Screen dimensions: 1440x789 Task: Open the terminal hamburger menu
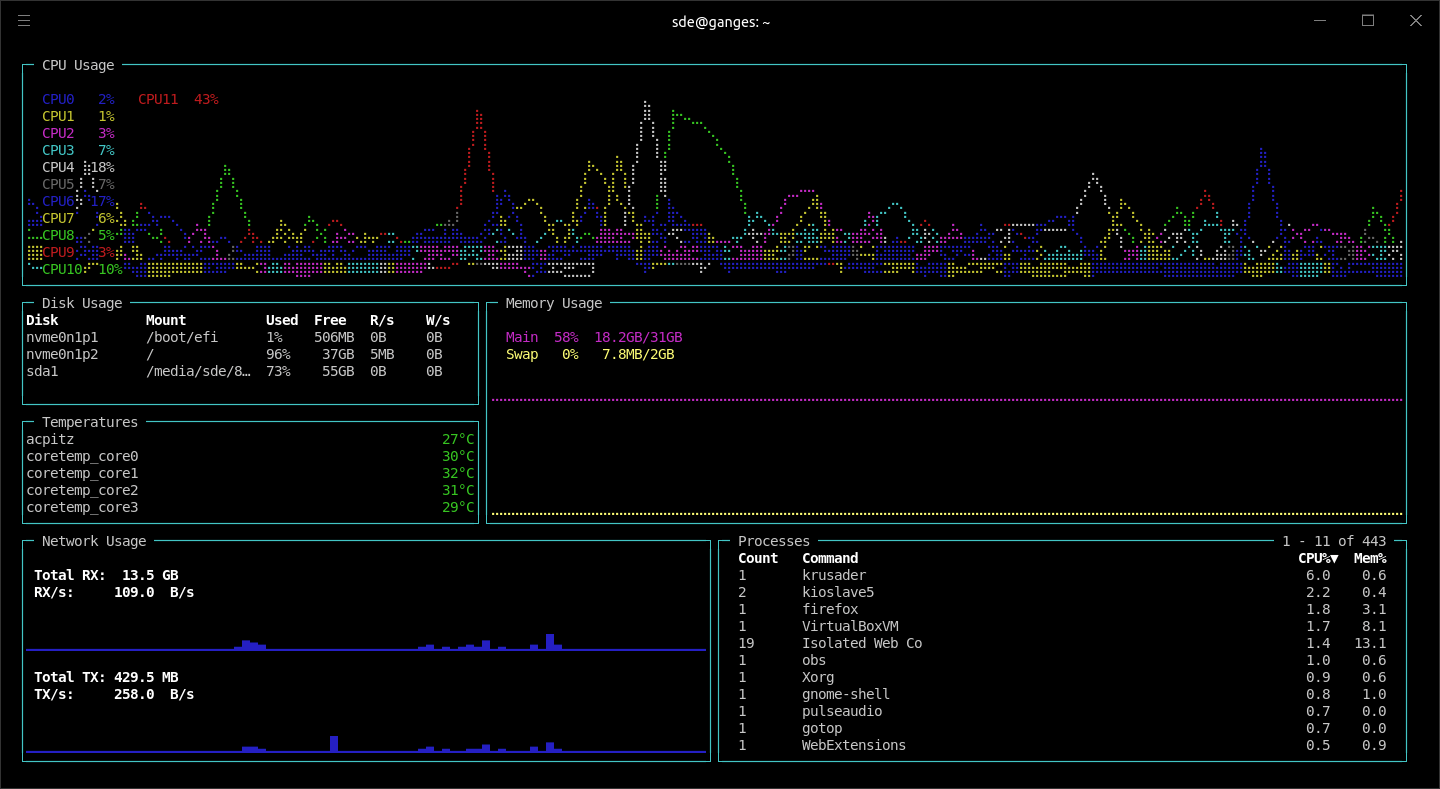(24, 21)
